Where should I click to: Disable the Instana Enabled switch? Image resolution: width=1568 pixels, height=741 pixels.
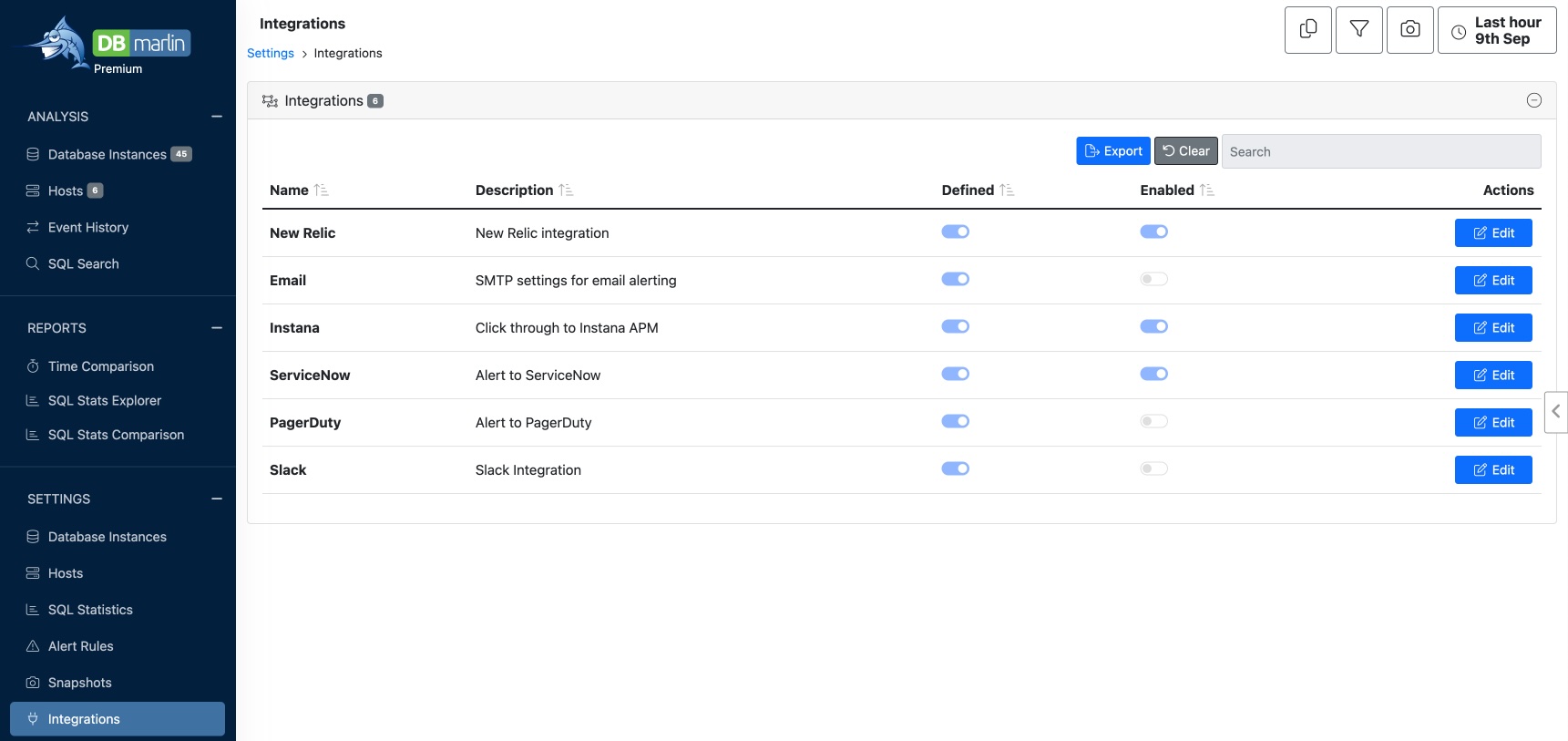(1153, 326)
